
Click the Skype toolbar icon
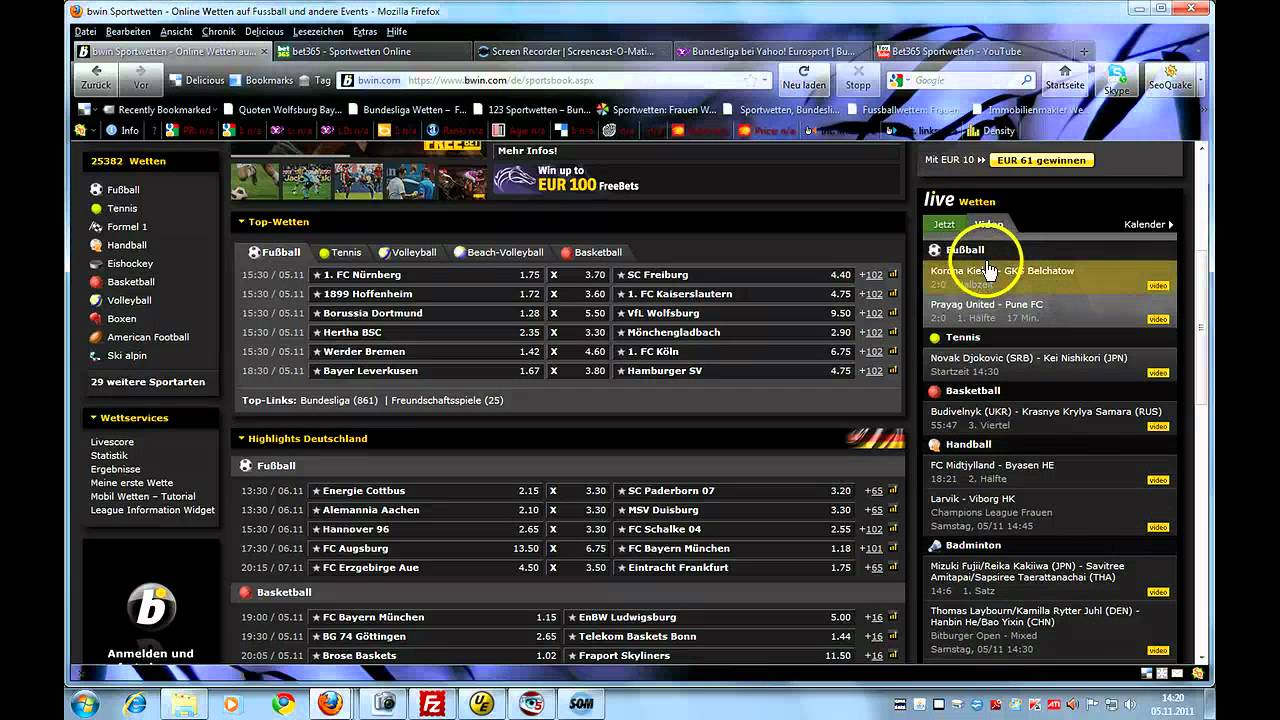tap(1117, 78)
